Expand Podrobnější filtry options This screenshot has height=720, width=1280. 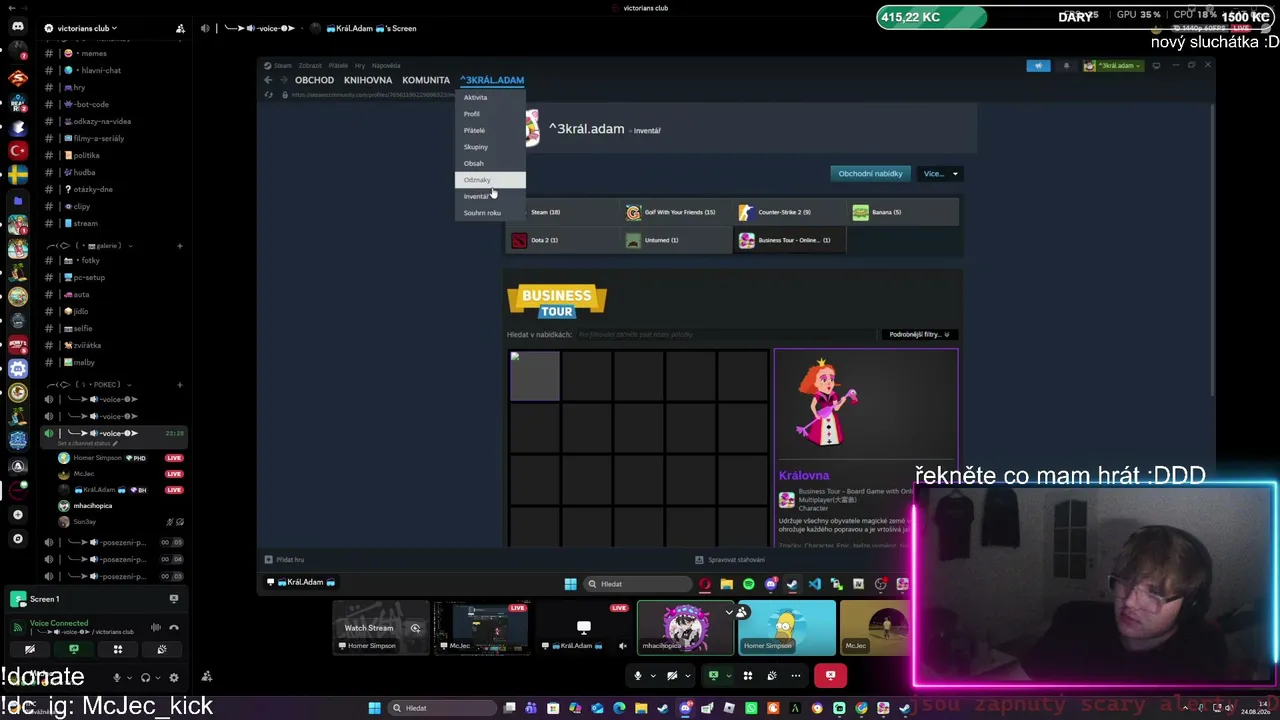click(919, 334)
